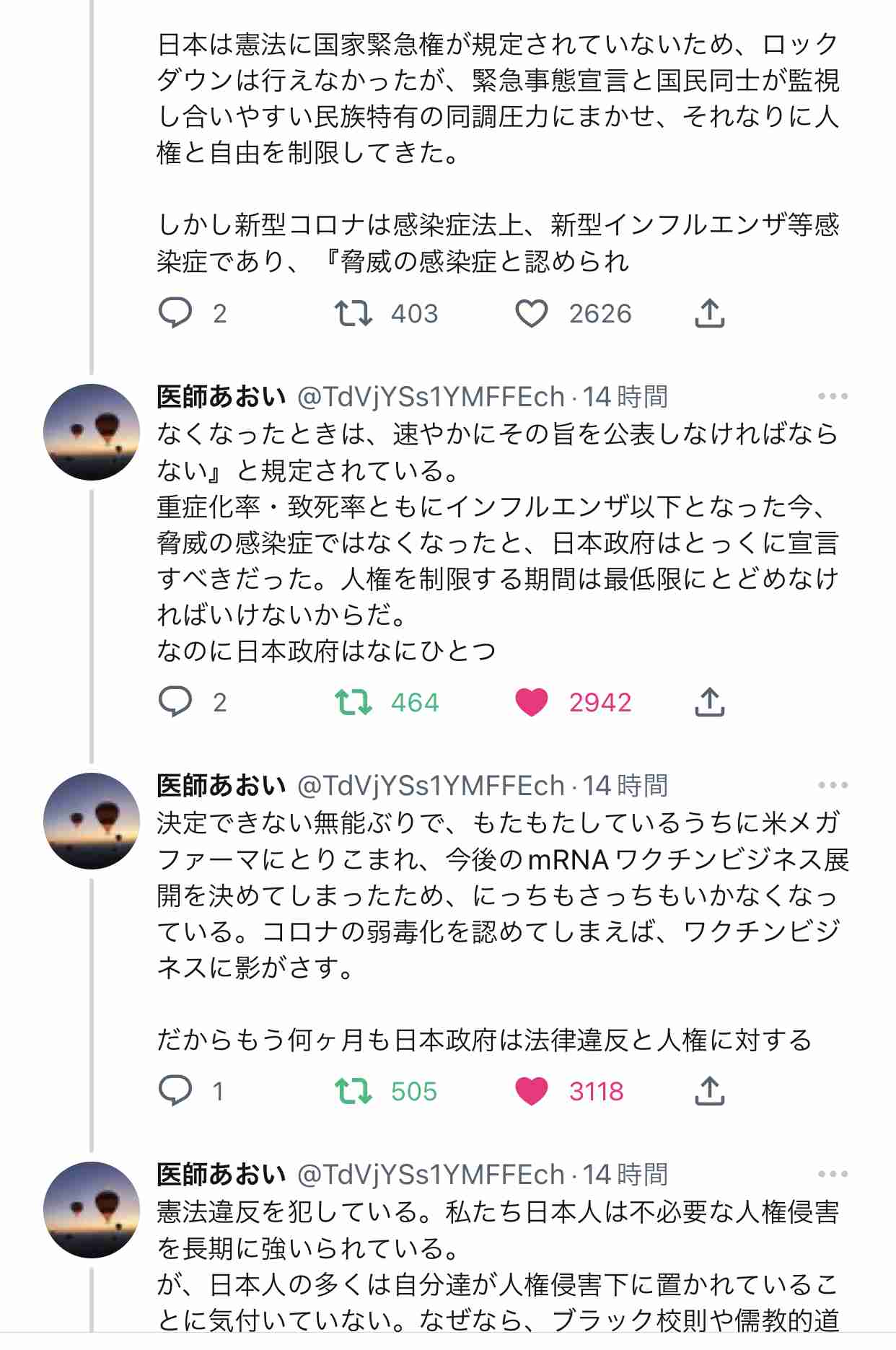The width and height of the screenshot is (896, 1350).
Task: Open 医師あおい profile name on 憲法違反 tweet
Action: click(221, 1174)
